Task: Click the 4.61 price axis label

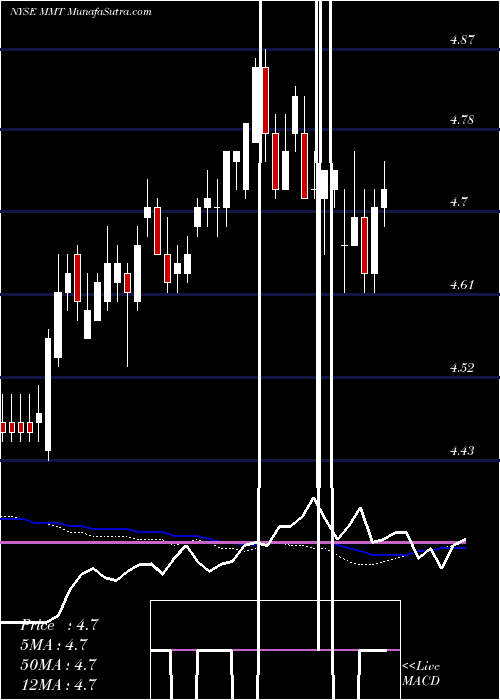Action: pos(462,285)
